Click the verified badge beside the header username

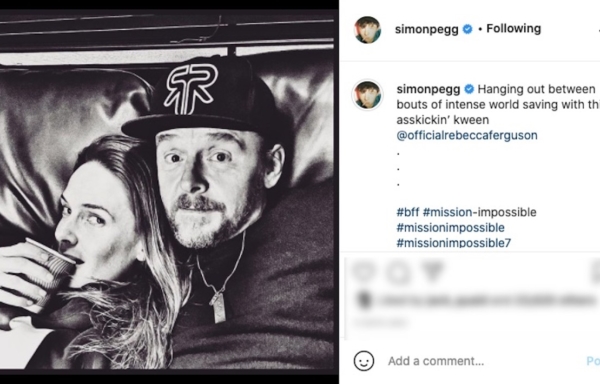[x=467, y=29]
